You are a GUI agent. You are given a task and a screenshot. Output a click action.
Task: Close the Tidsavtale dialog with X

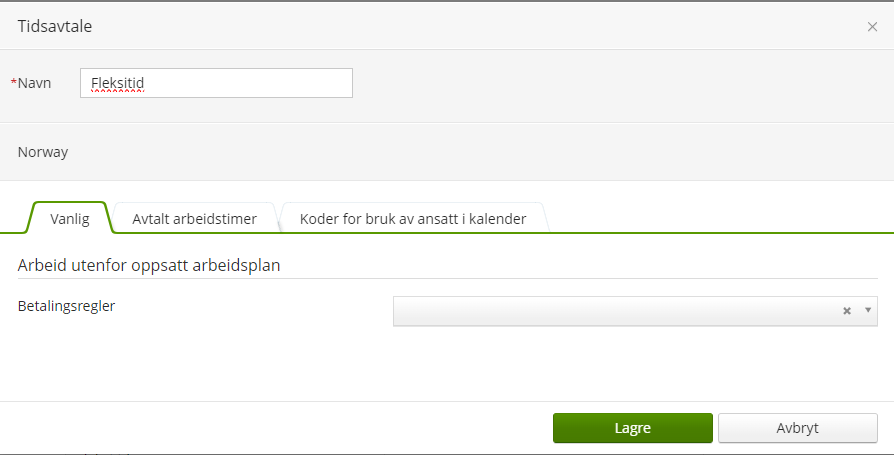tap(872, 27)
